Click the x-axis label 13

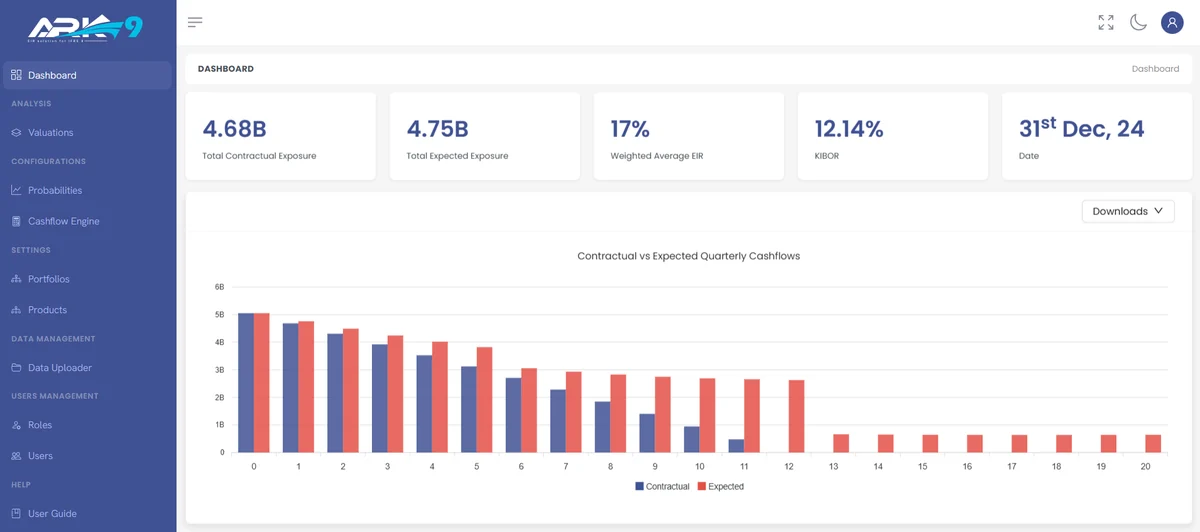click(833, 467)
